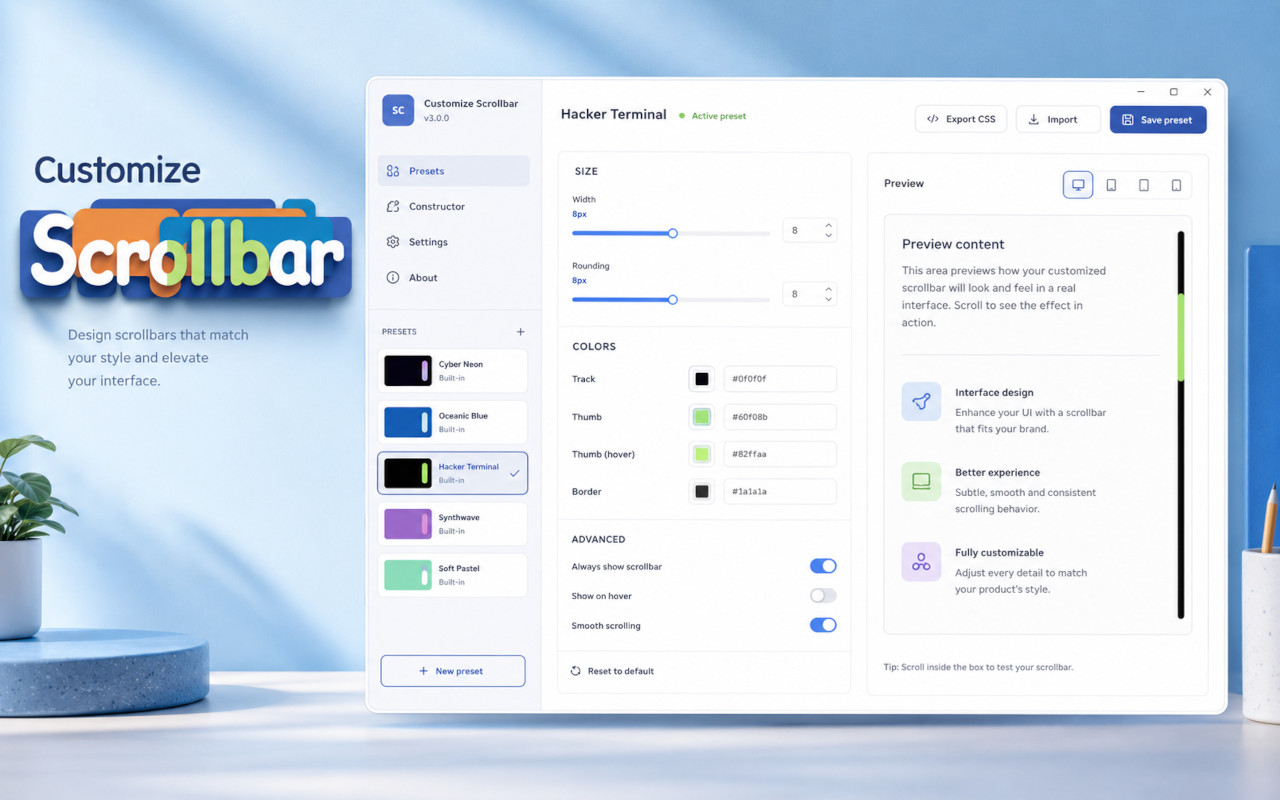1280x800 pixels.
Task: Select the Synthwave preset
Action: 453,524
